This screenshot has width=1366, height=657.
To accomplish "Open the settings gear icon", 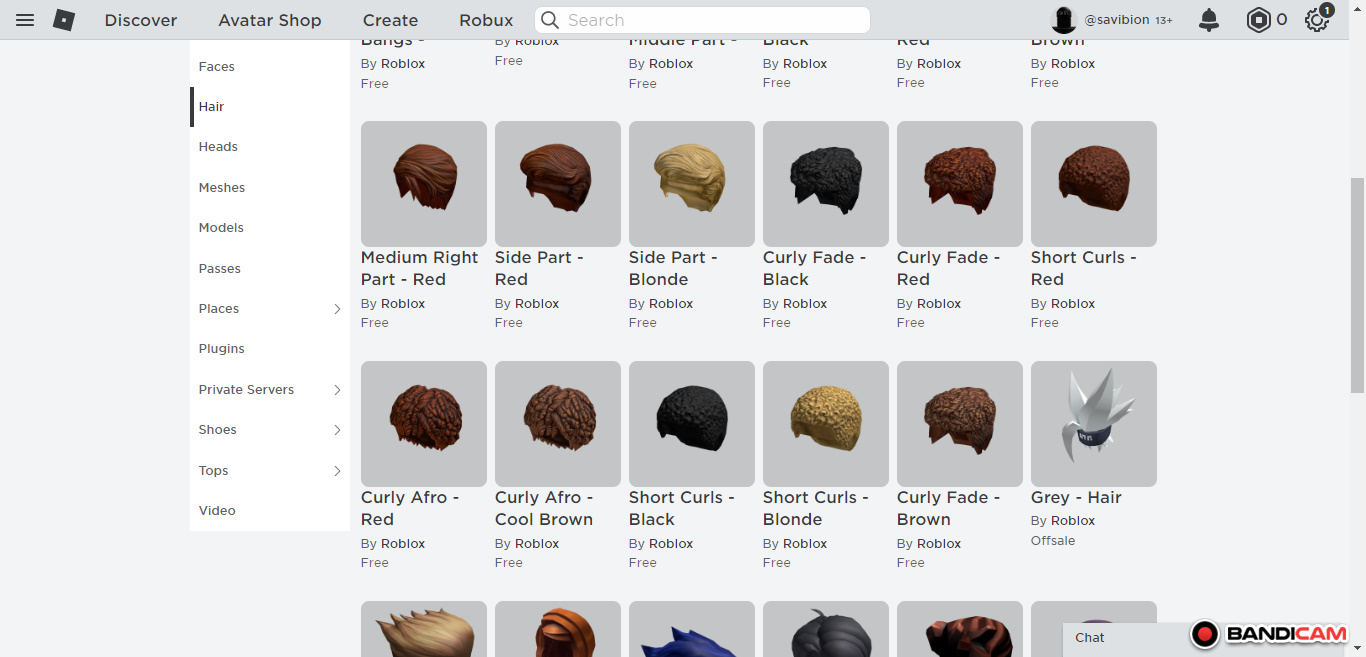I will click(1317, 20).
